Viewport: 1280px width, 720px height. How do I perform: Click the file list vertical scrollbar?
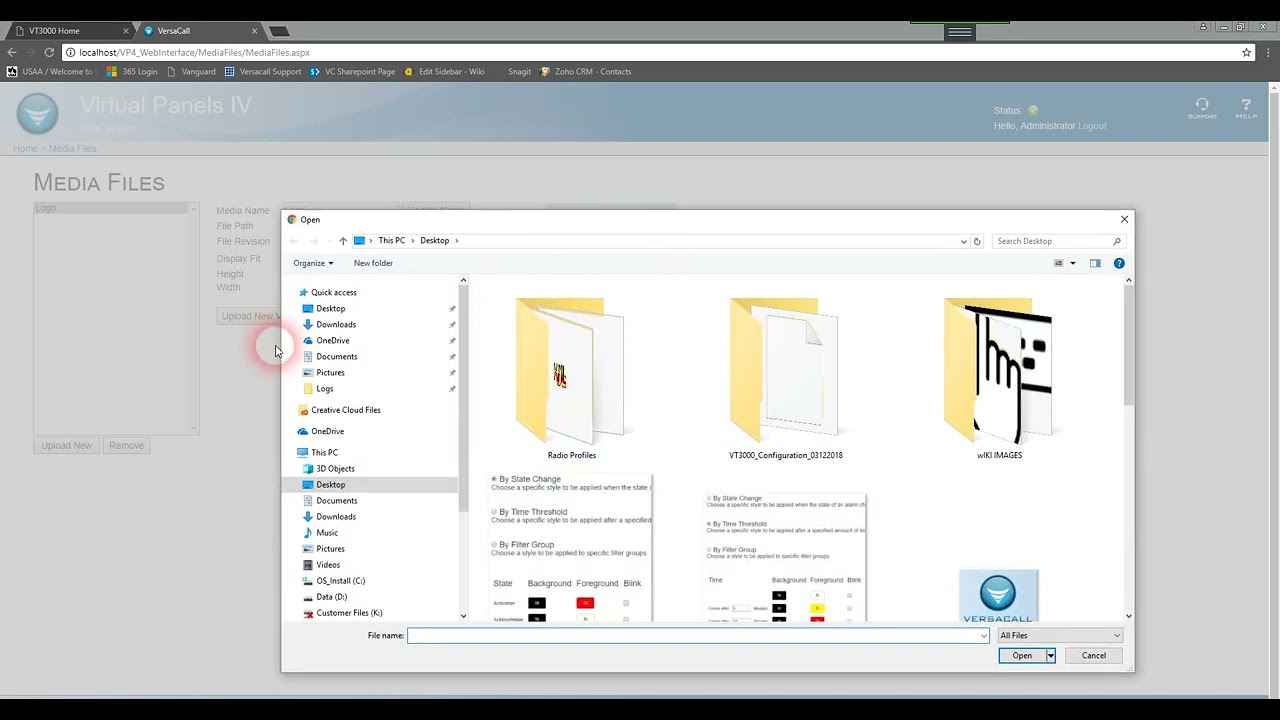coord(1129,448)
